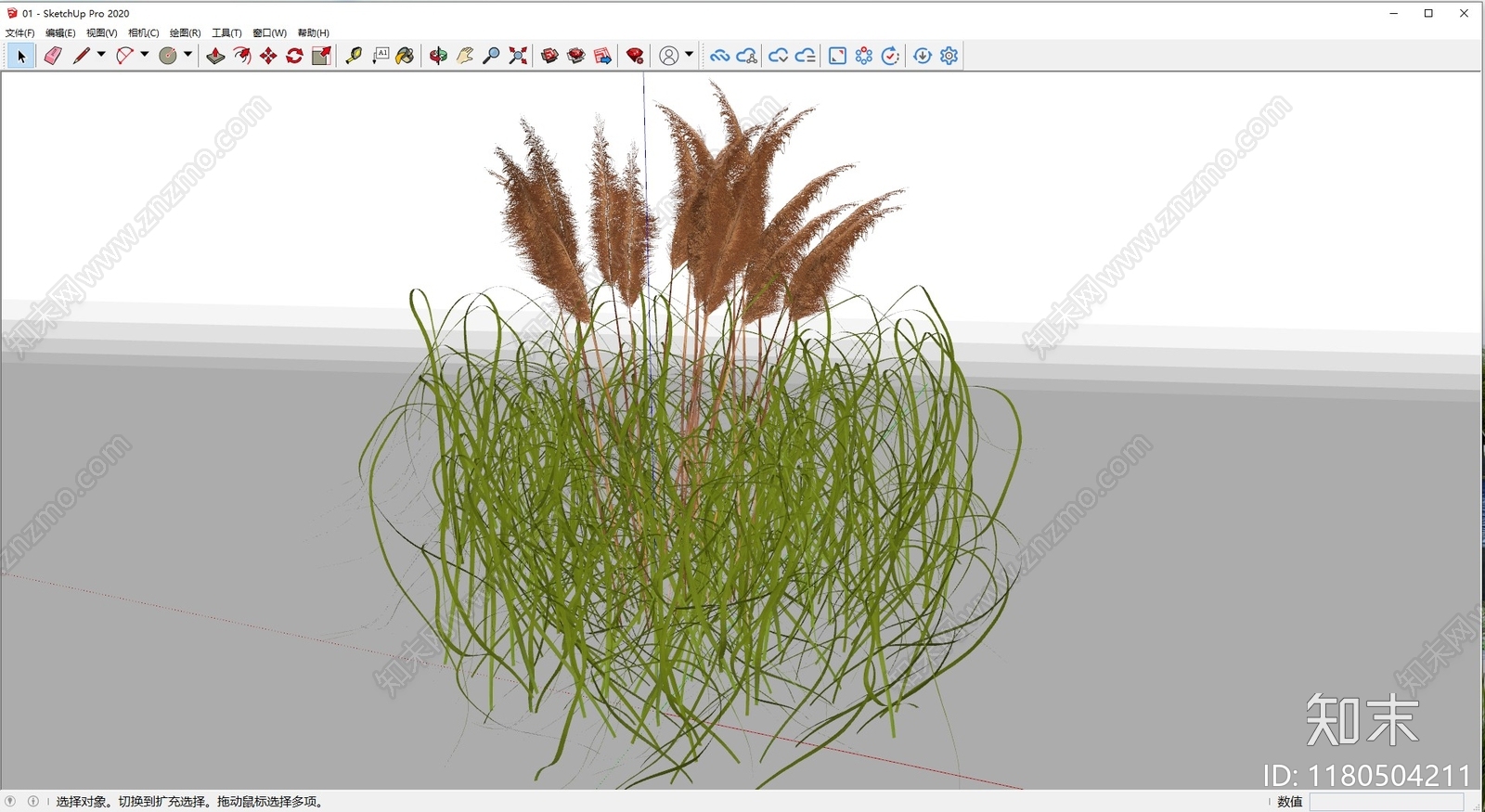This screenshot has height=812, width=1485.
Task: Open the 帮助(H) menu
Action: 314,32
